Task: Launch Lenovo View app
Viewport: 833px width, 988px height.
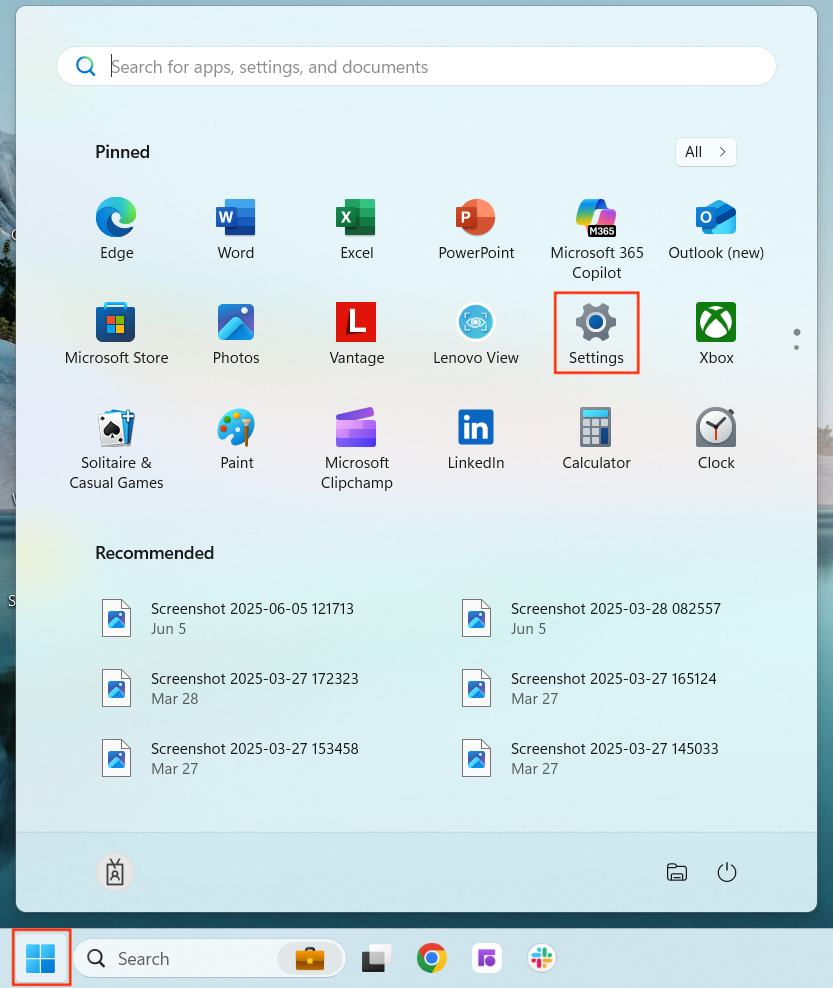Action: coord(476,333)
